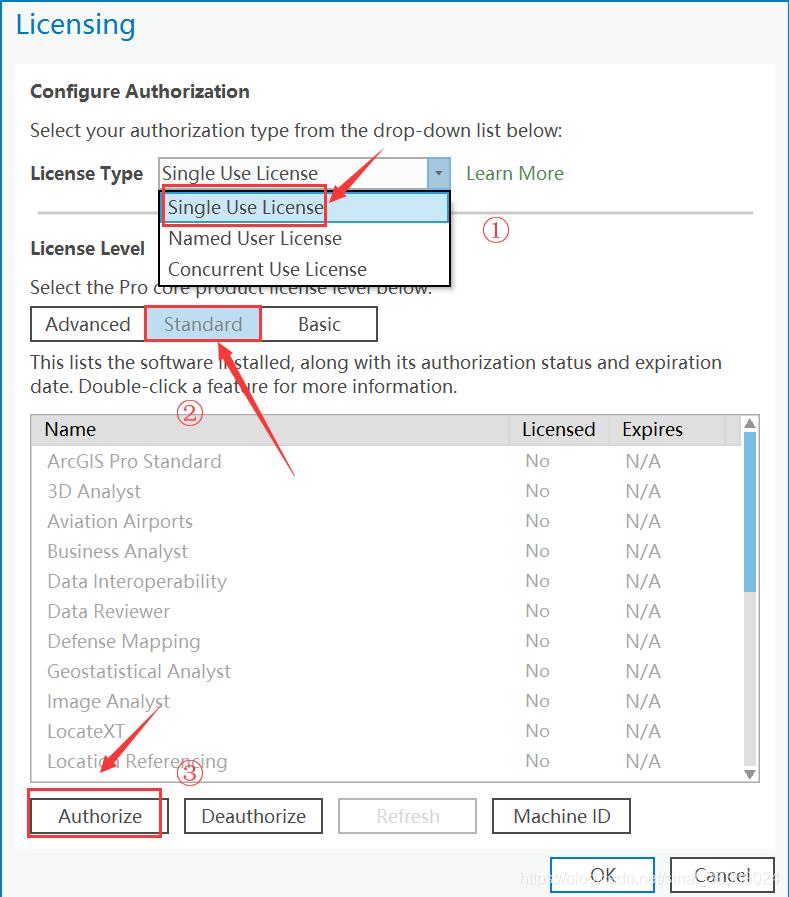Click the blue vertical scrollbar thumb

[x=750, y=512]
